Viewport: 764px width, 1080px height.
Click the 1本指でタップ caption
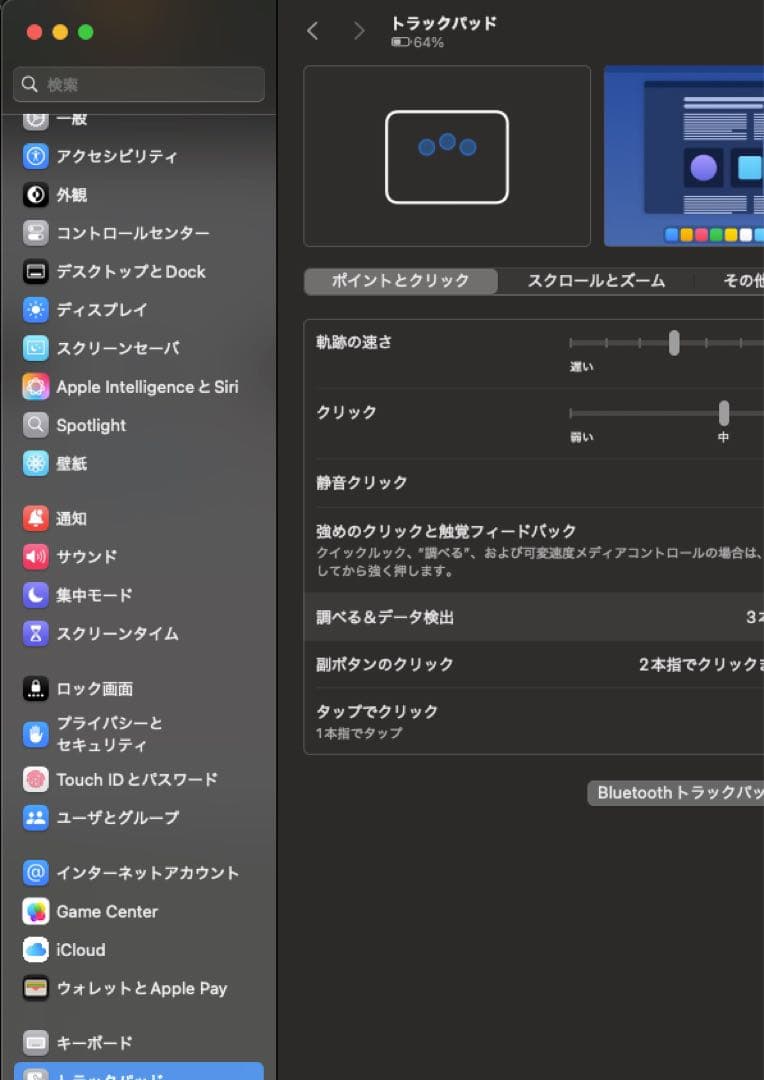click(359, 734)
